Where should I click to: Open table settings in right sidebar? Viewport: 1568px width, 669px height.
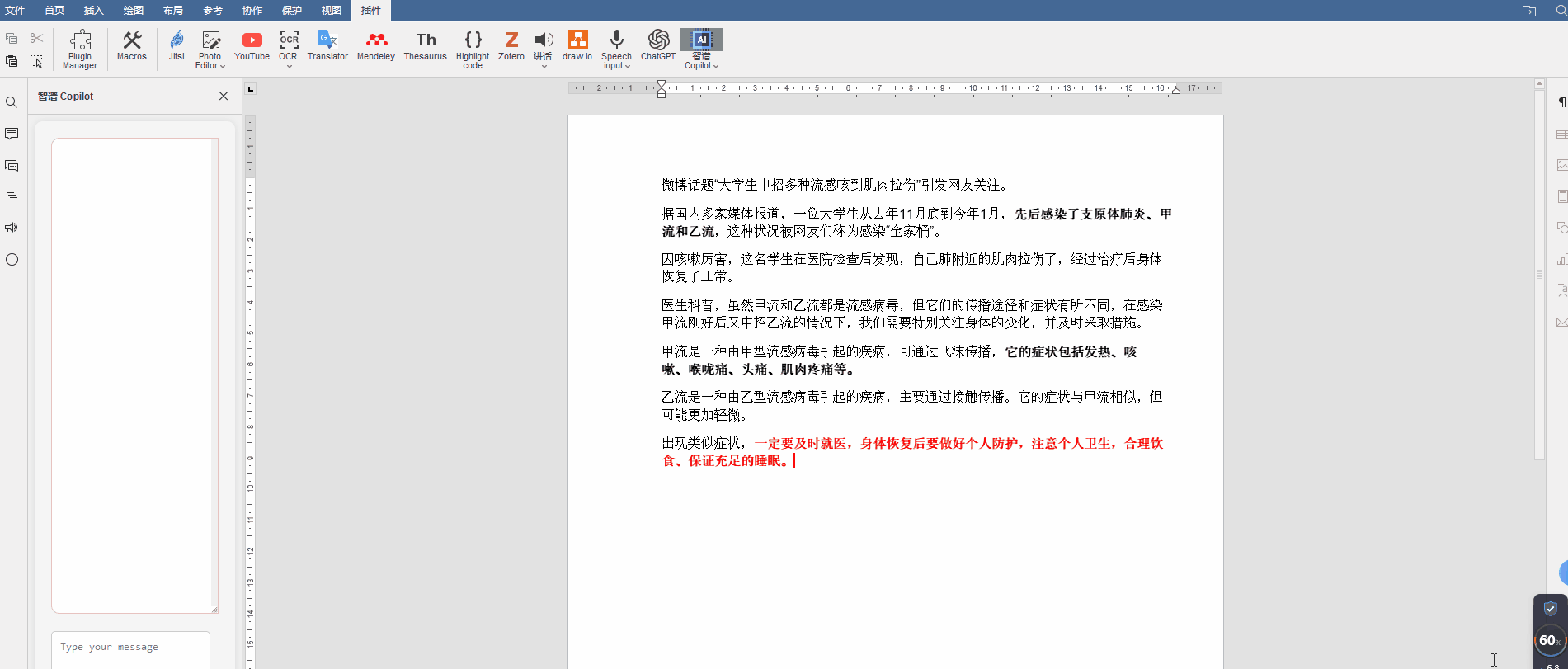1561,134
